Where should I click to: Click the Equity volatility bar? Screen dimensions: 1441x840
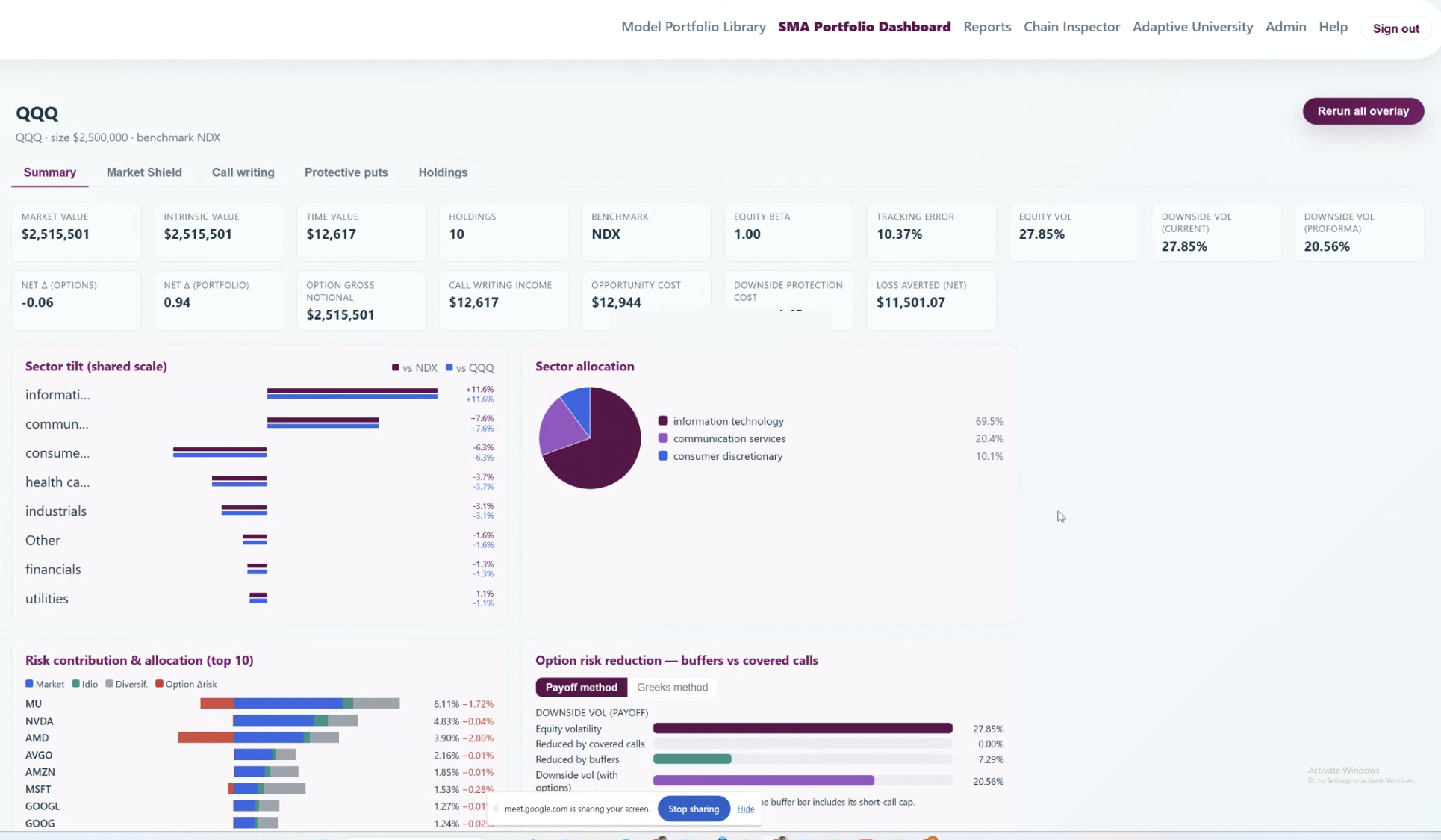tap(803, 728)
